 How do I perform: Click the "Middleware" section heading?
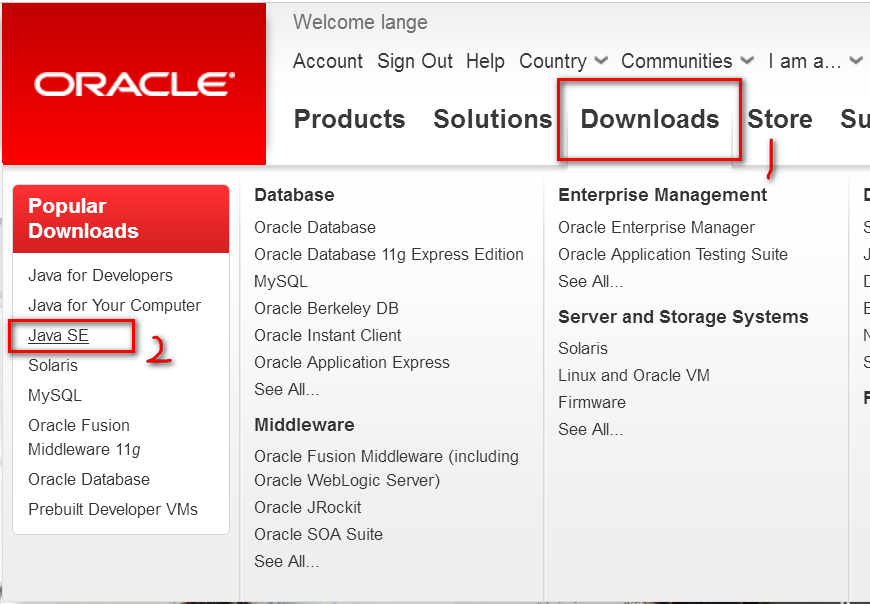pos(304,425)
